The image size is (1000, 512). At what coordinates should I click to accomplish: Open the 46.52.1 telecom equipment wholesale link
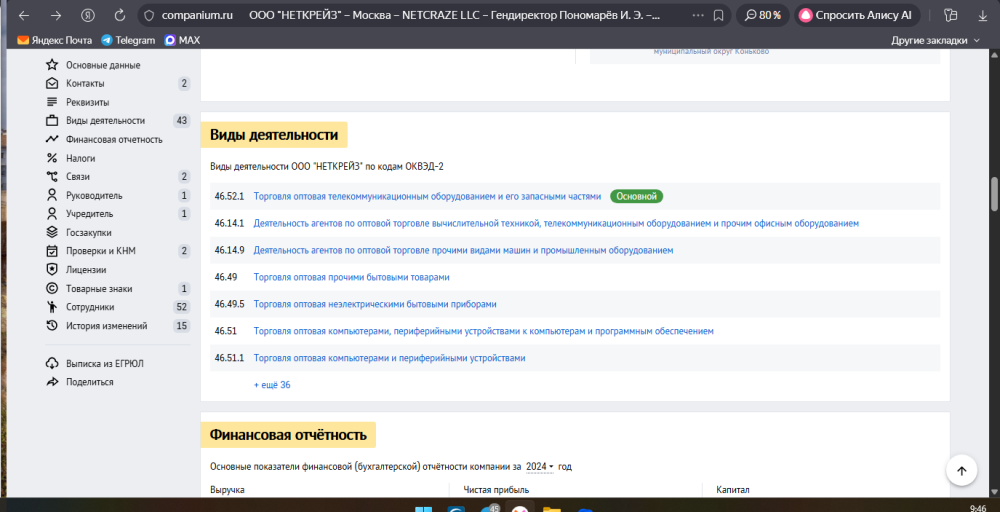tap(428, 197)
